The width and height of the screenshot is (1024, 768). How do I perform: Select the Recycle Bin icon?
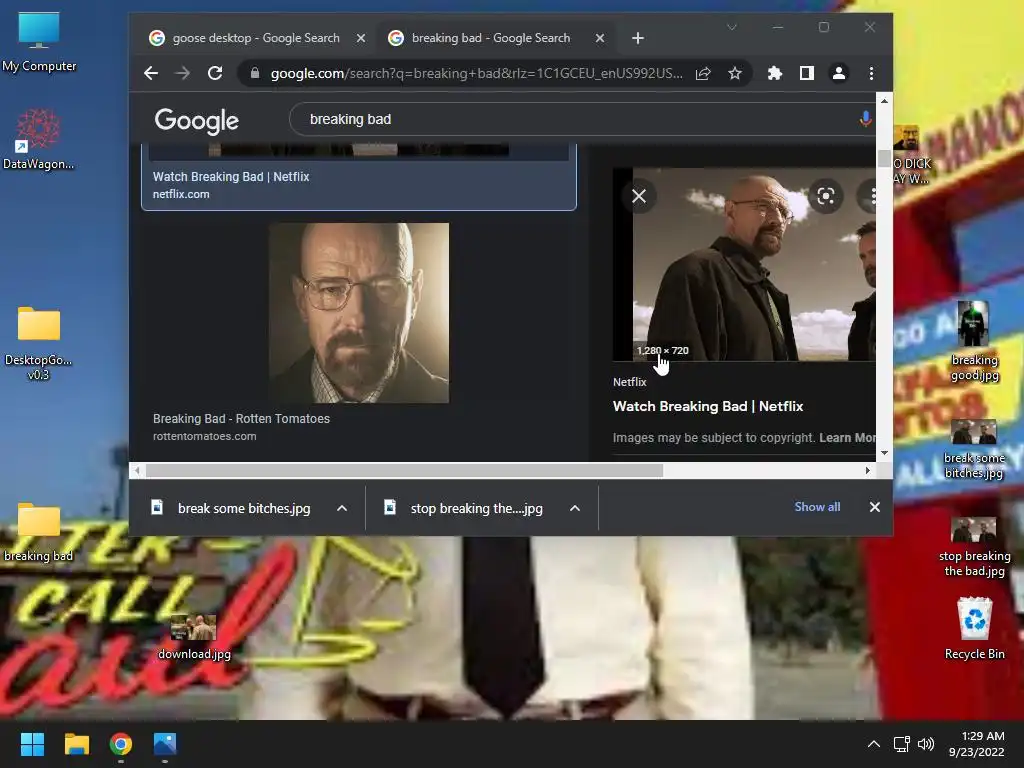click(974, 628)
